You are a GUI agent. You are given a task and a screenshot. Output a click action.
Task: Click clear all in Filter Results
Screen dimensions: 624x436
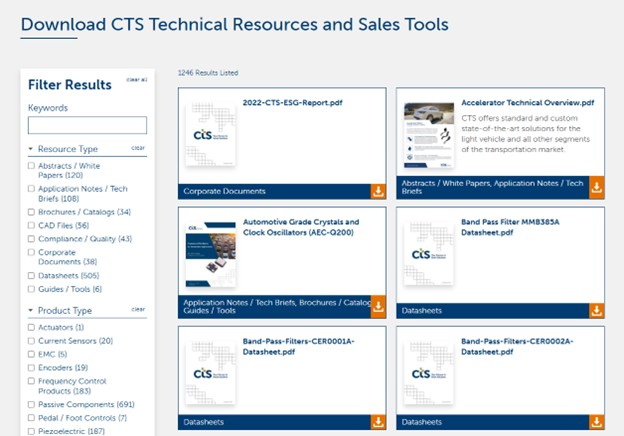pyautogui.click(x=136, y=80)
